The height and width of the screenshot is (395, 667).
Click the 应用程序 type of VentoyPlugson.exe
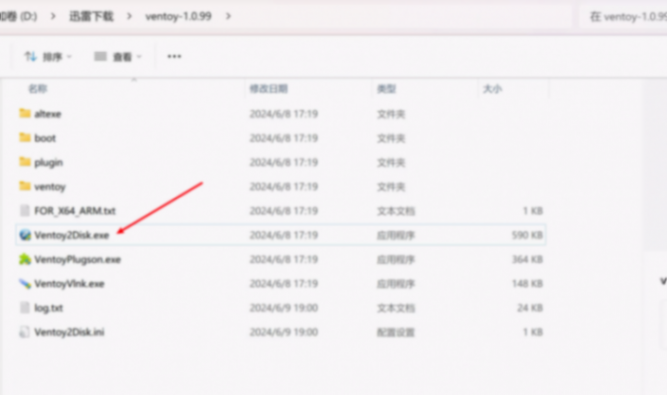point(396,259)
